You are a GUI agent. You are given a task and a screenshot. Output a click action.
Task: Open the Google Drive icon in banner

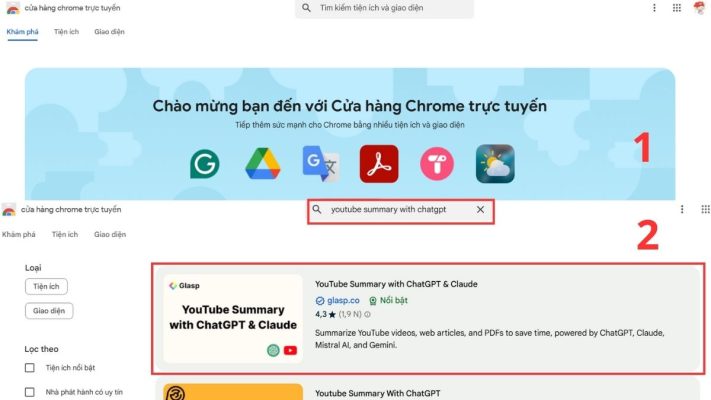tap(263, 164)
